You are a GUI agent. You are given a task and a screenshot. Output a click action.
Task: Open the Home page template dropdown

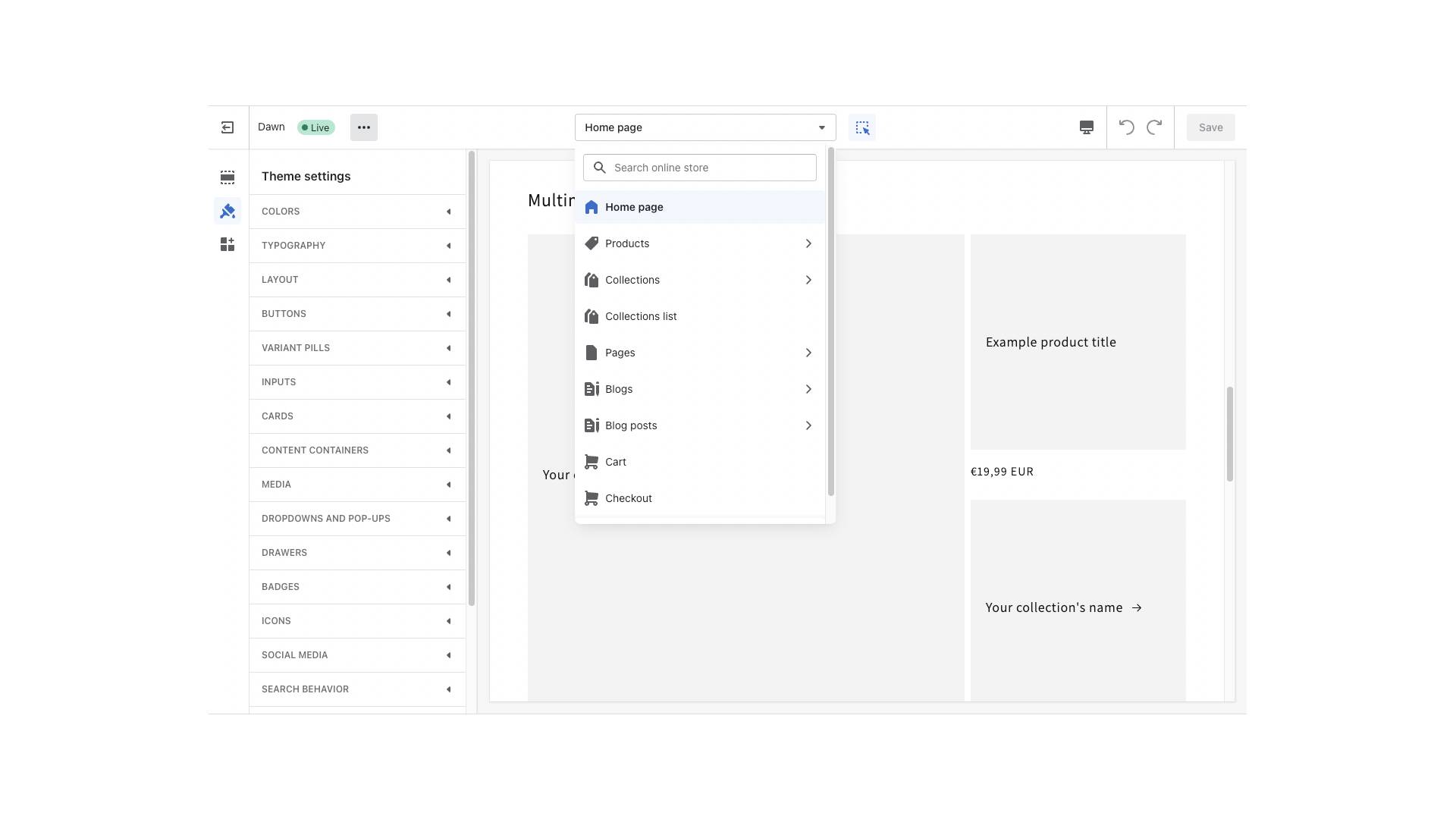tap(705, 127)
